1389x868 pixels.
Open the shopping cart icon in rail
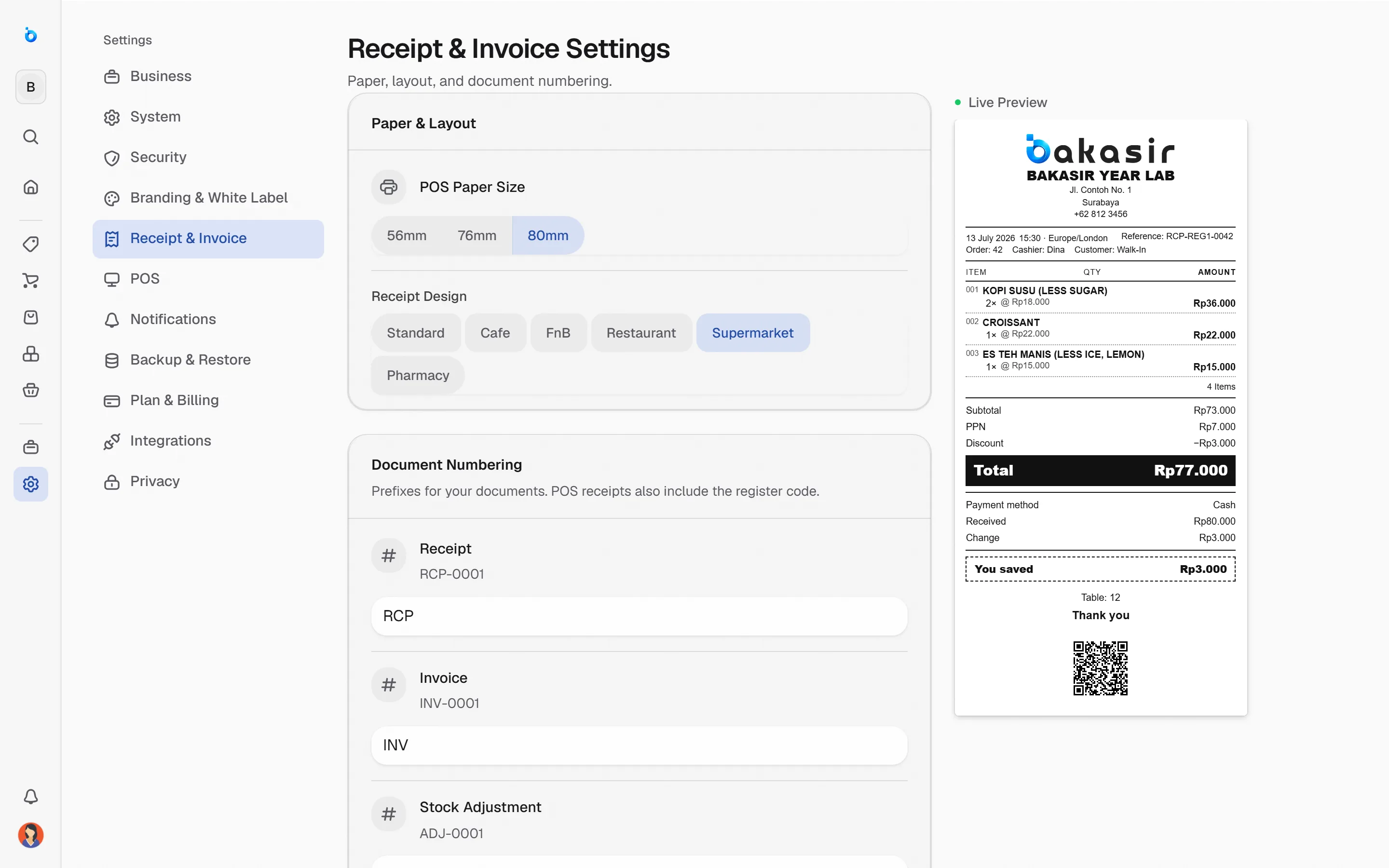(x=30, y=281)
